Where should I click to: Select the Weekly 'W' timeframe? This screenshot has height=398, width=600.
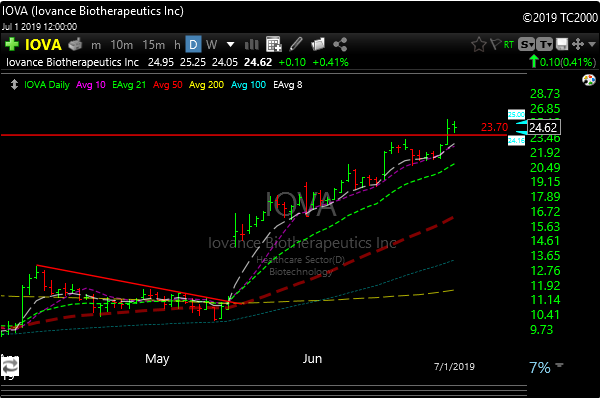(211, 45)
